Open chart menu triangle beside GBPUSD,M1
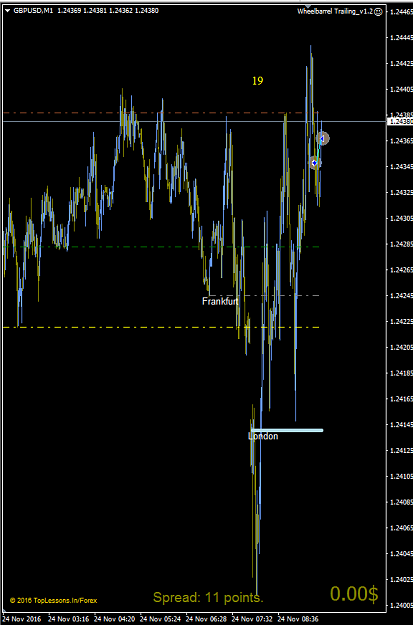The width and height of the screenshot is (413, 625). click(7, 11)
